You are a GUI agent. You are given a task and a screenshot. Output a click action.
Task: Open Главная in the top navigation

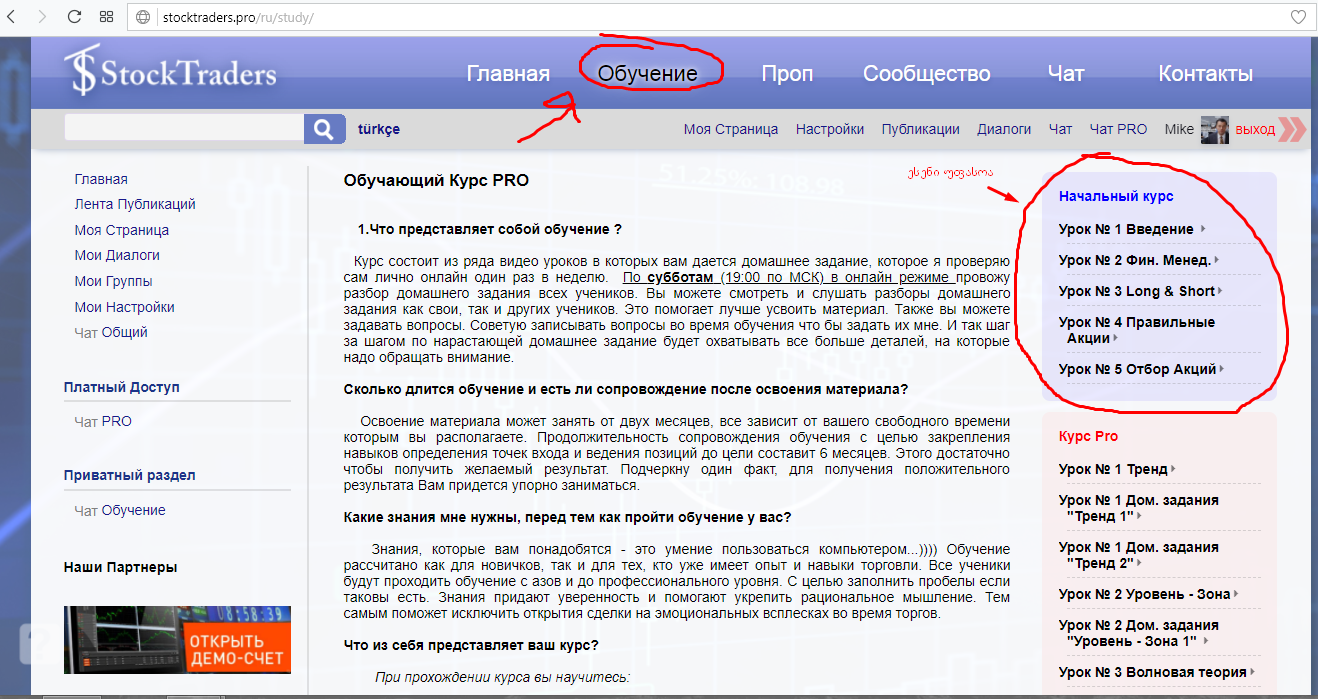point(508,74)
